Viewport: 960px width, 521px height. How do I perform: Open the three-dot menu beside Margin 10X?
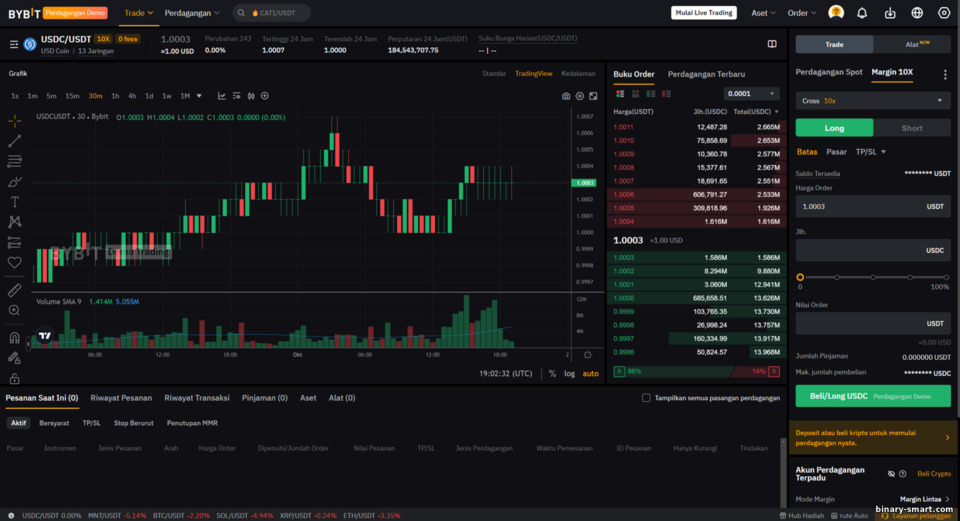[x=945, y=74]
